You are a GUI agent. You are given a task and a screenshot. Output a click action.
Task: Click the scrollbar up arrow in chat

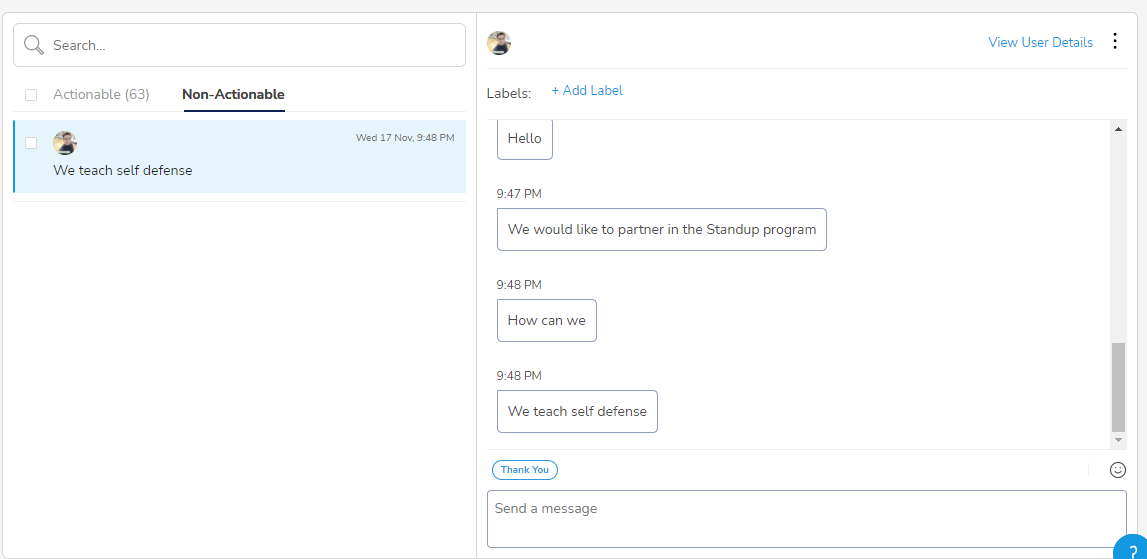[x=1118, y=130]
